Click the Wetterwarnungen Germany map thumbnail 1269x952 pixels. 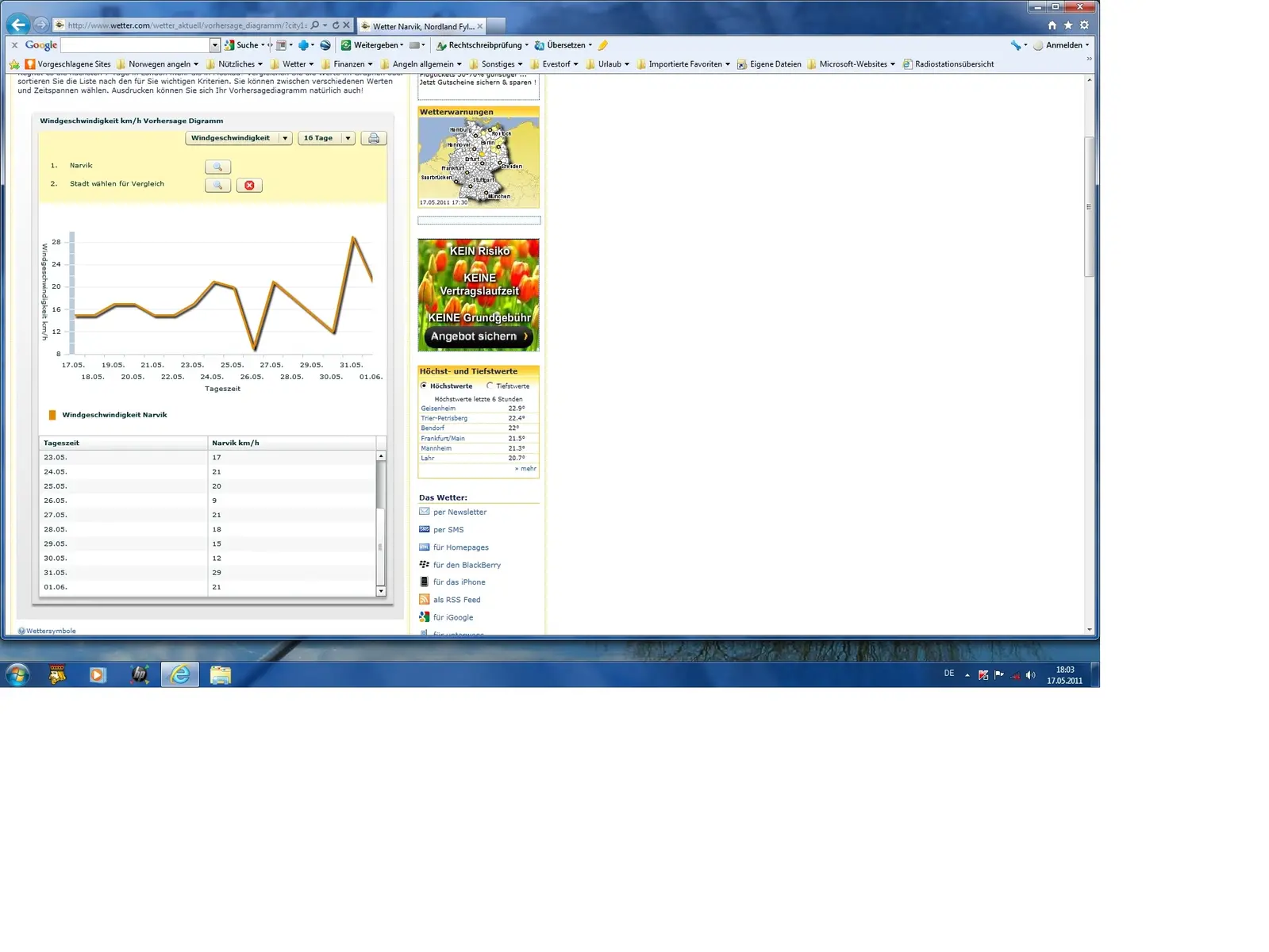click(479, 163)
